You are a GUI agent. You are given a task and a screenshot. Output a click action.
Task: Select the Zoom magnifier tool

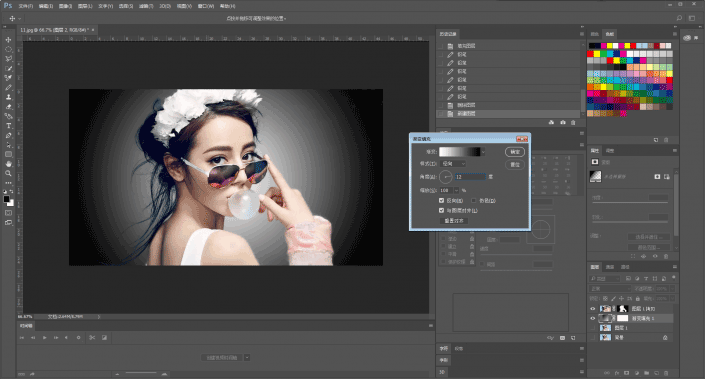(8, 174)
